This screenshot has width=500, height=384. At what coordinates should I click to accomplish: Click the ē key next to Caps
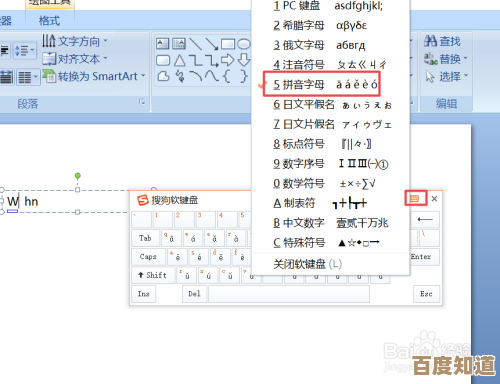click(x=178, y=257)
